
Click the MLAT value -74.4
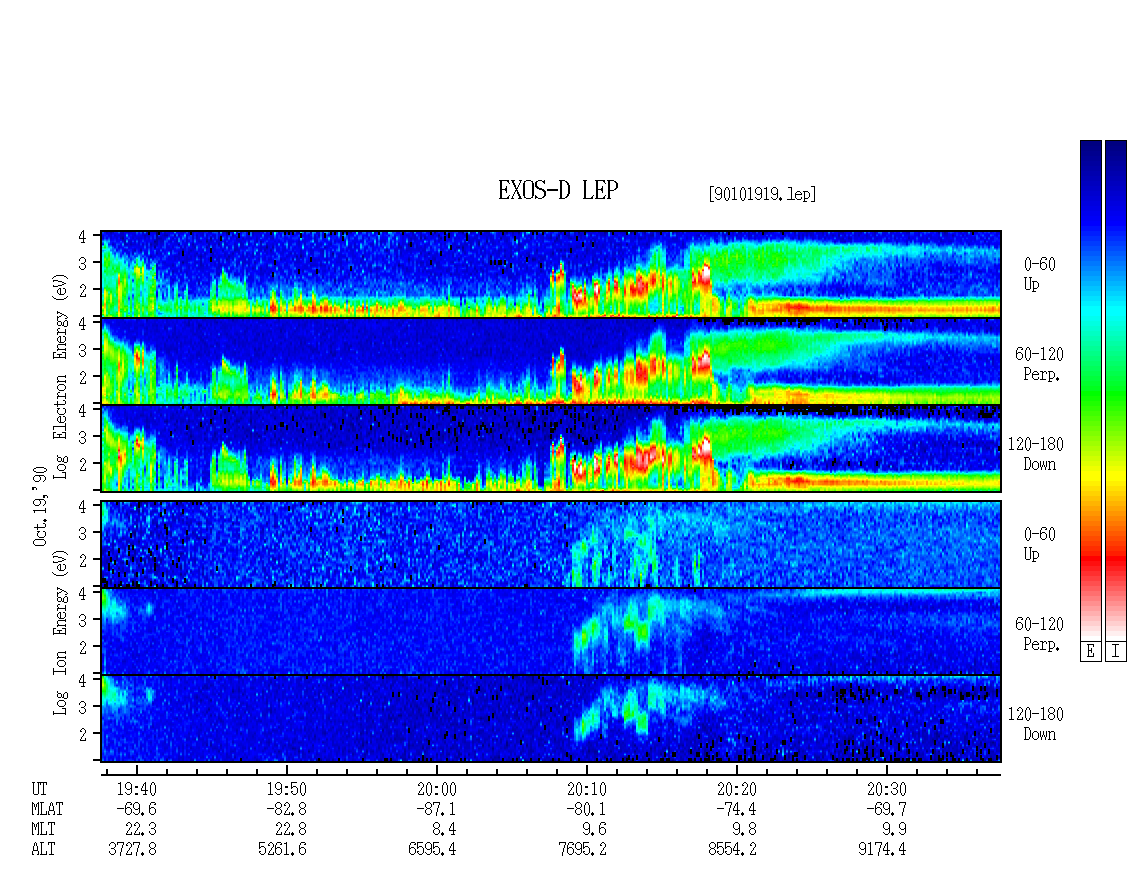pyautogui.click(x=737, y=809)
